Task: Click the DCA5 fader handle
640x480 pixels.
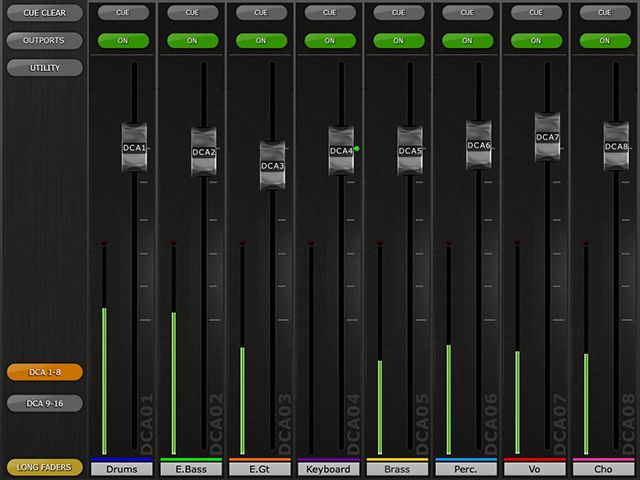Action: (410, 151)
